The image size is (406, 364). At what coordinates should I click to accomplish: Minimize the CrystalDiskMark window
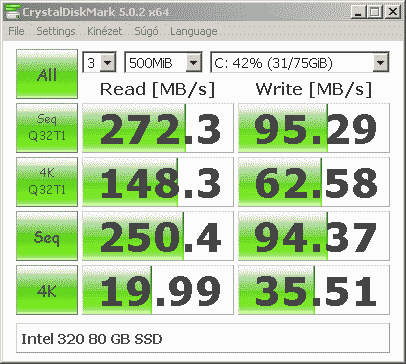[358, 12]
